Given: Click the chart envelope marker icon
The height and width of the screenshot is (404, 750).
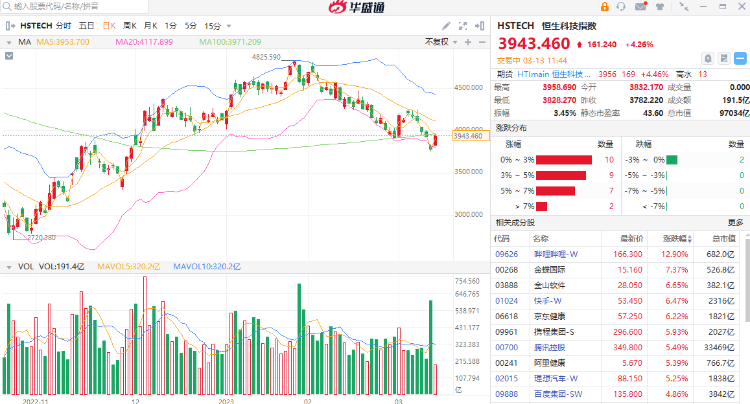Looking at the screenshot, I should coord(9,56).
